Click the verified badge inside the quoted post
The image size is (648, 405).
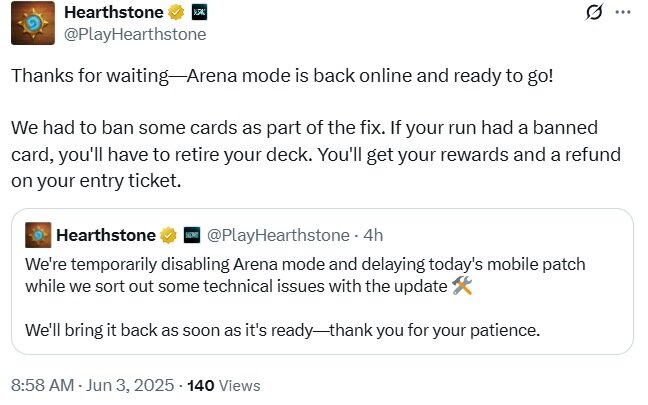pyautogui.click(x=168, y=235)
